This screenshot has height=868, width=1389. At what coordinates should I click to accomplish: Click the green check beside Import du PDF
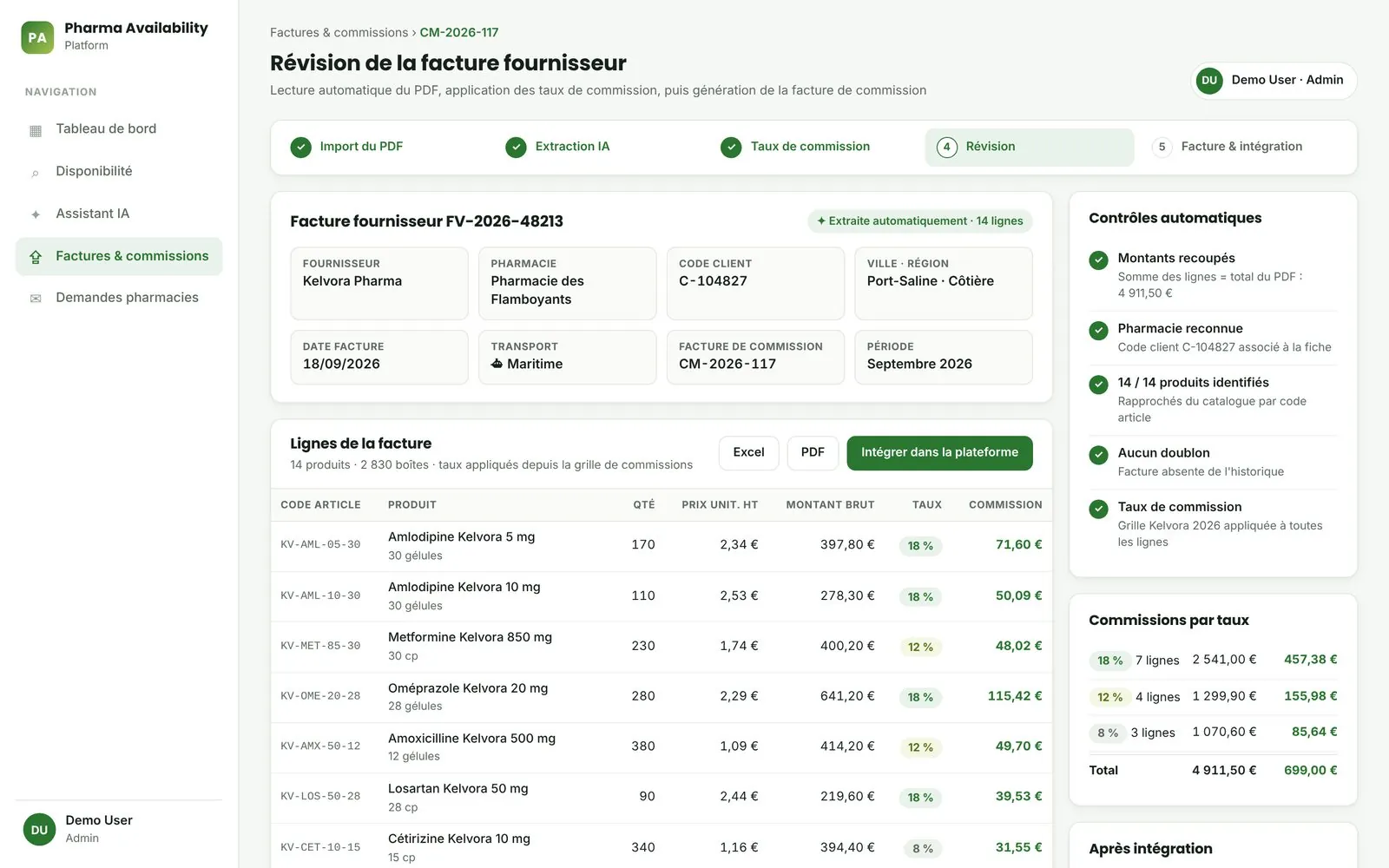(300, 148)
